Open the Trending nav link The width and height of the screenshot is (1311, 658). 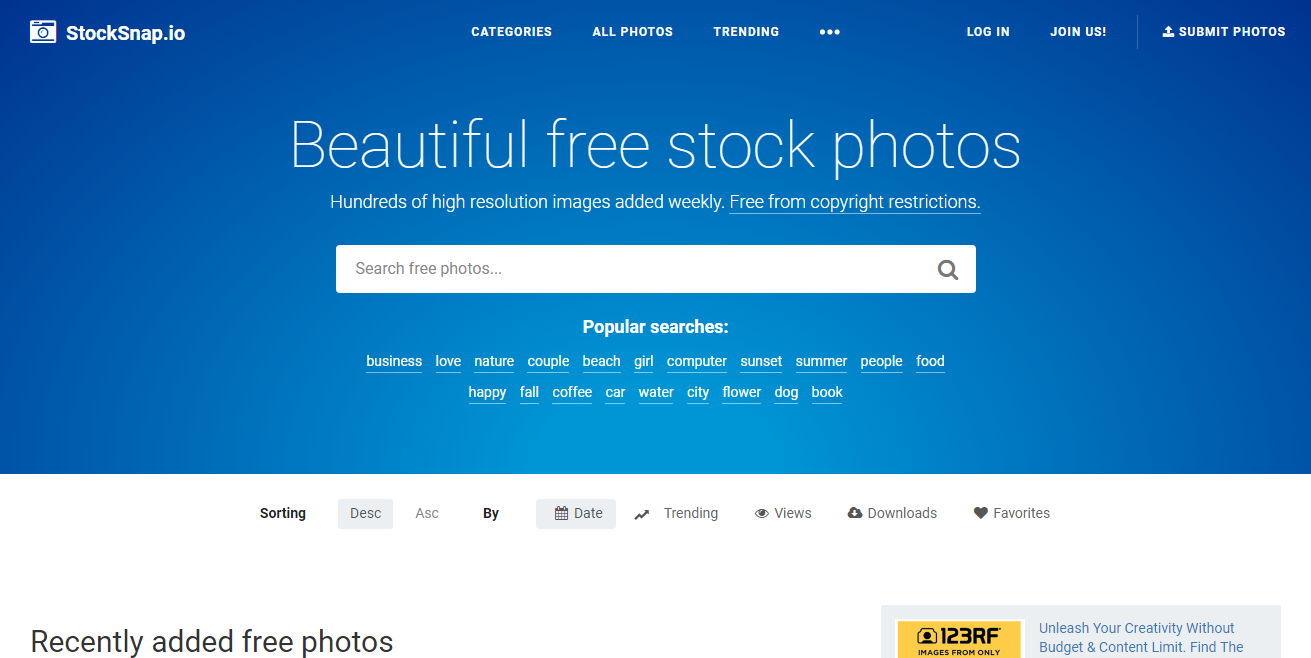(746, 32)
